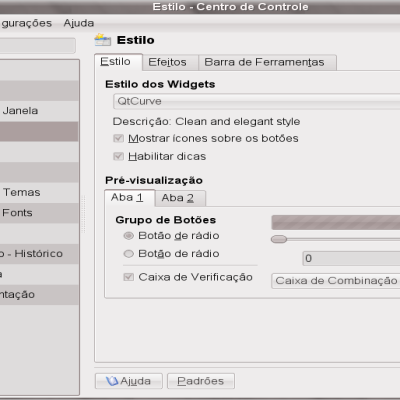
Task: Click the highlighted sidebar entry
Action: click(x=39, y=131)
